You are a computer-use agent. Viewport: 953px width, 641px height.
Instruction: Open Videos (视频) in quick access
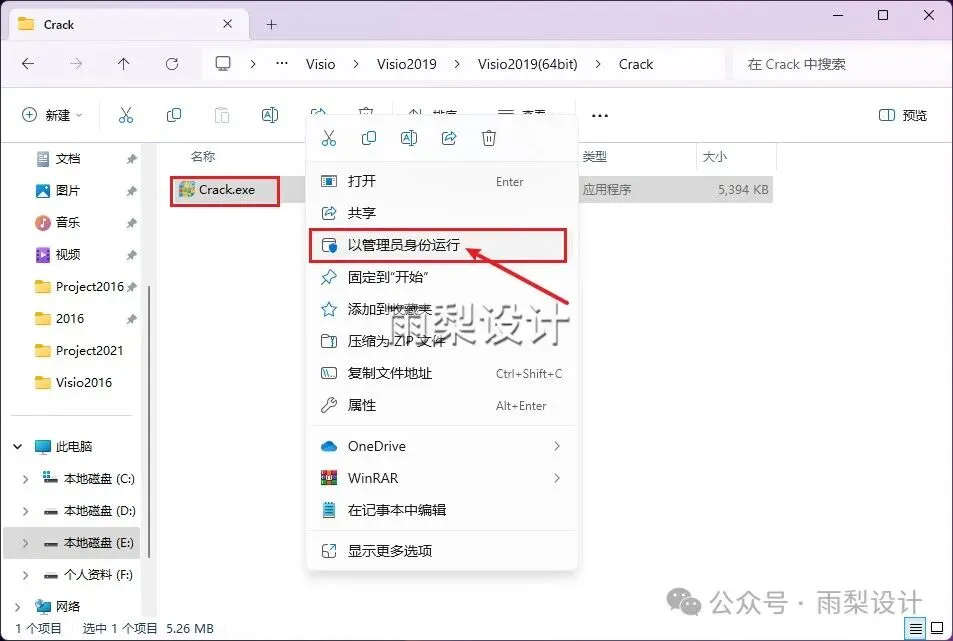click(x=67, y=255)
